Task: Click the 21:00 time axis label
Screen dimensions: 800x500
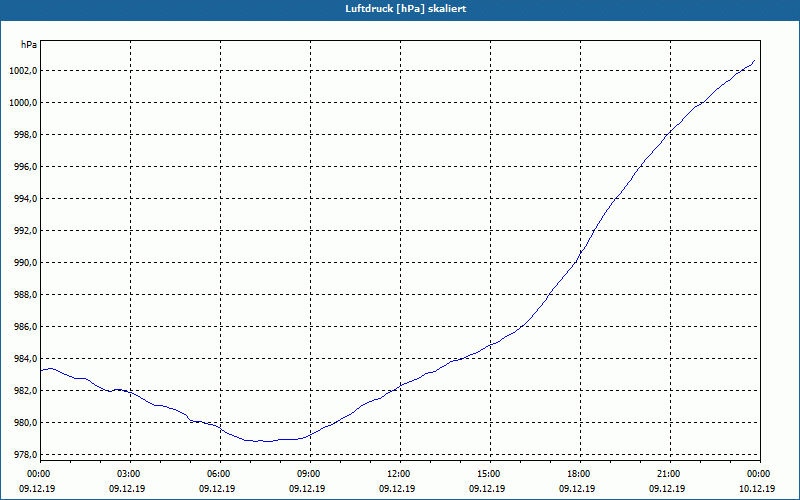Action: tap(670, 474)
